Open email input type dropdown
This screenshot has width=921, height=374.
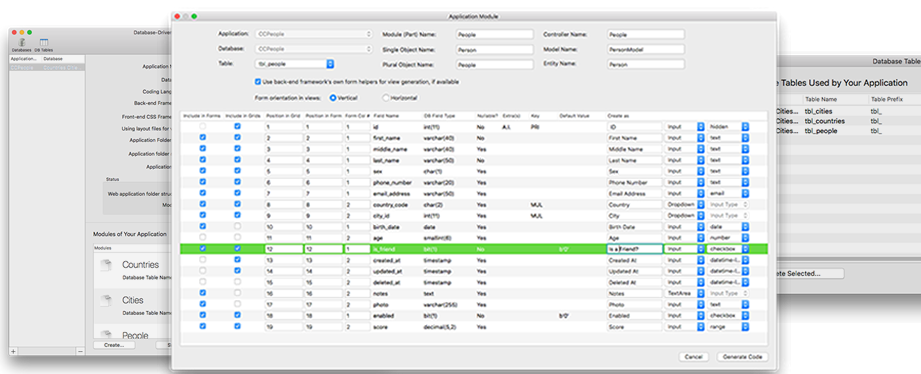point(728,193)
